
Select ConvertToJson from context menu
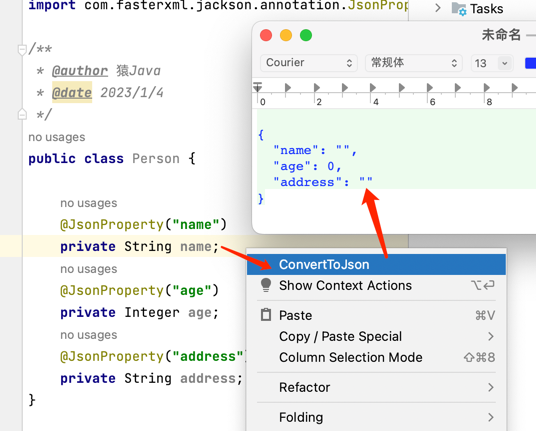[x=376, y=265]
